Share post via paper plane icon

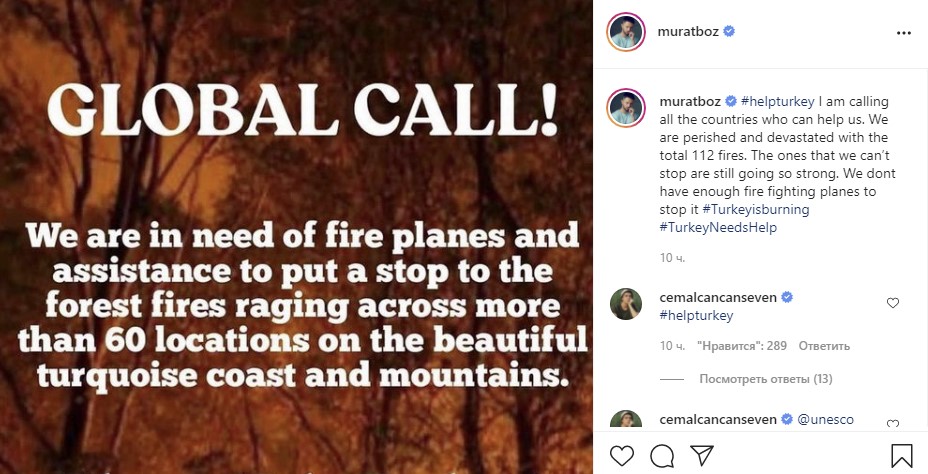click(x=702, y=457)
